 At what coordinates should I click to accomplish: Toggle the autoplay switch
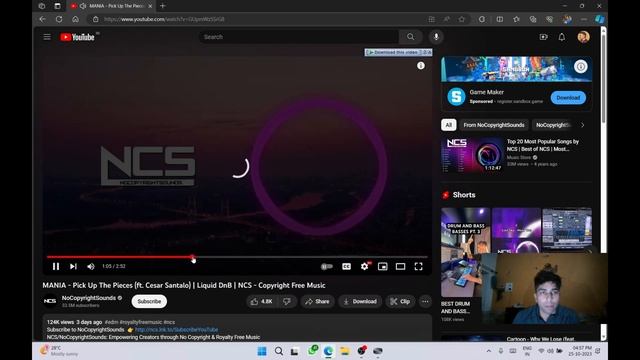pos(327,267)
